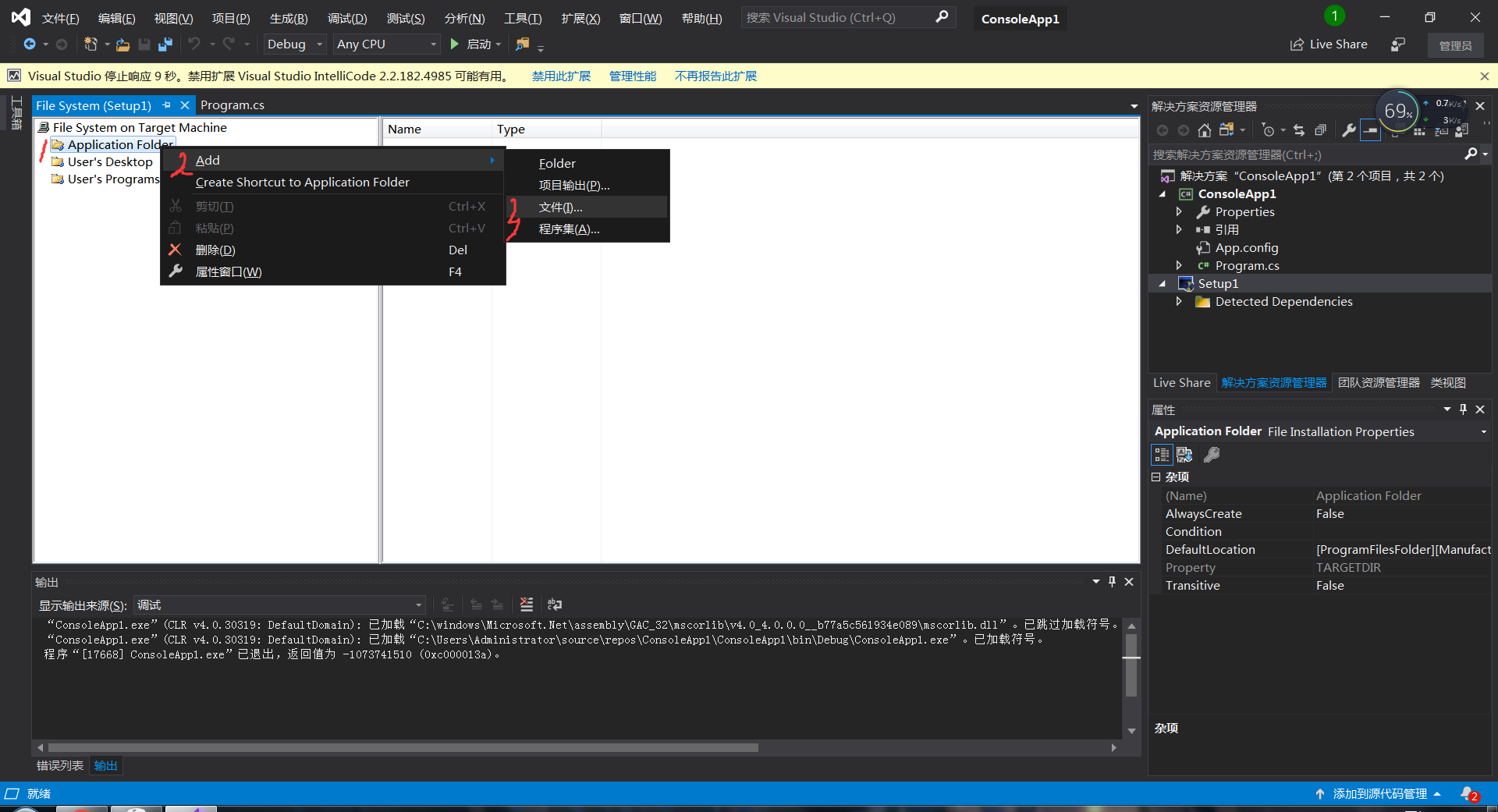Close the yellow notification bar
The height and width of the screenshot is (812, 1498).
pos(1484,76)
